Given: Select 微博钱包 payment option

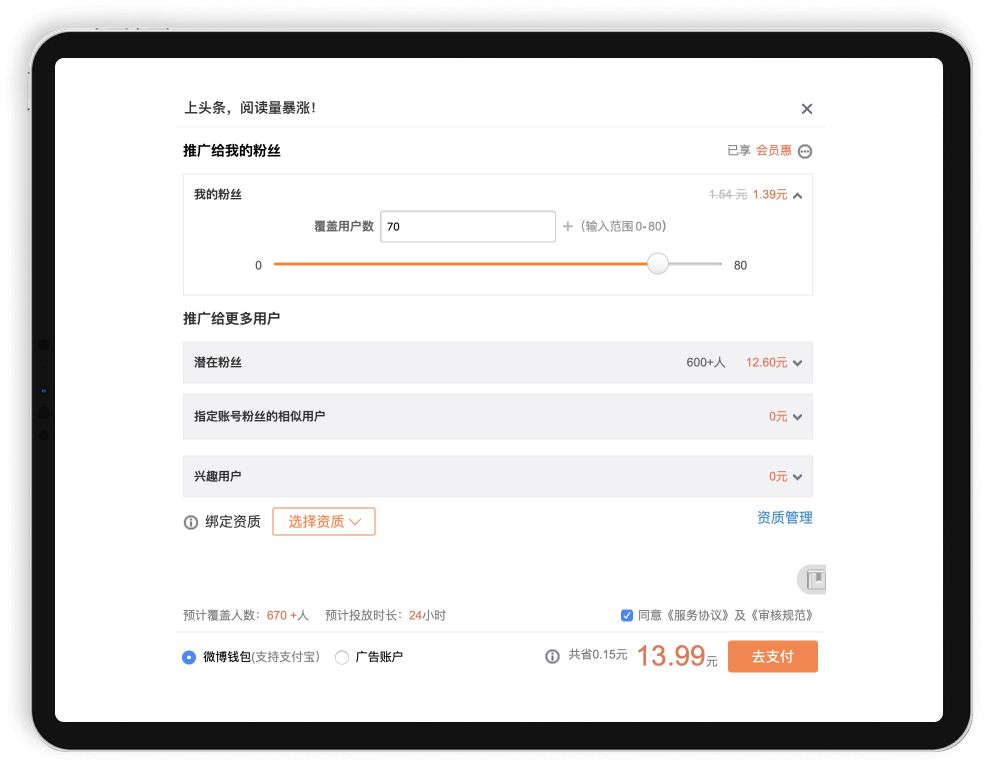Looking at the screenshot, I should [189, 657].
